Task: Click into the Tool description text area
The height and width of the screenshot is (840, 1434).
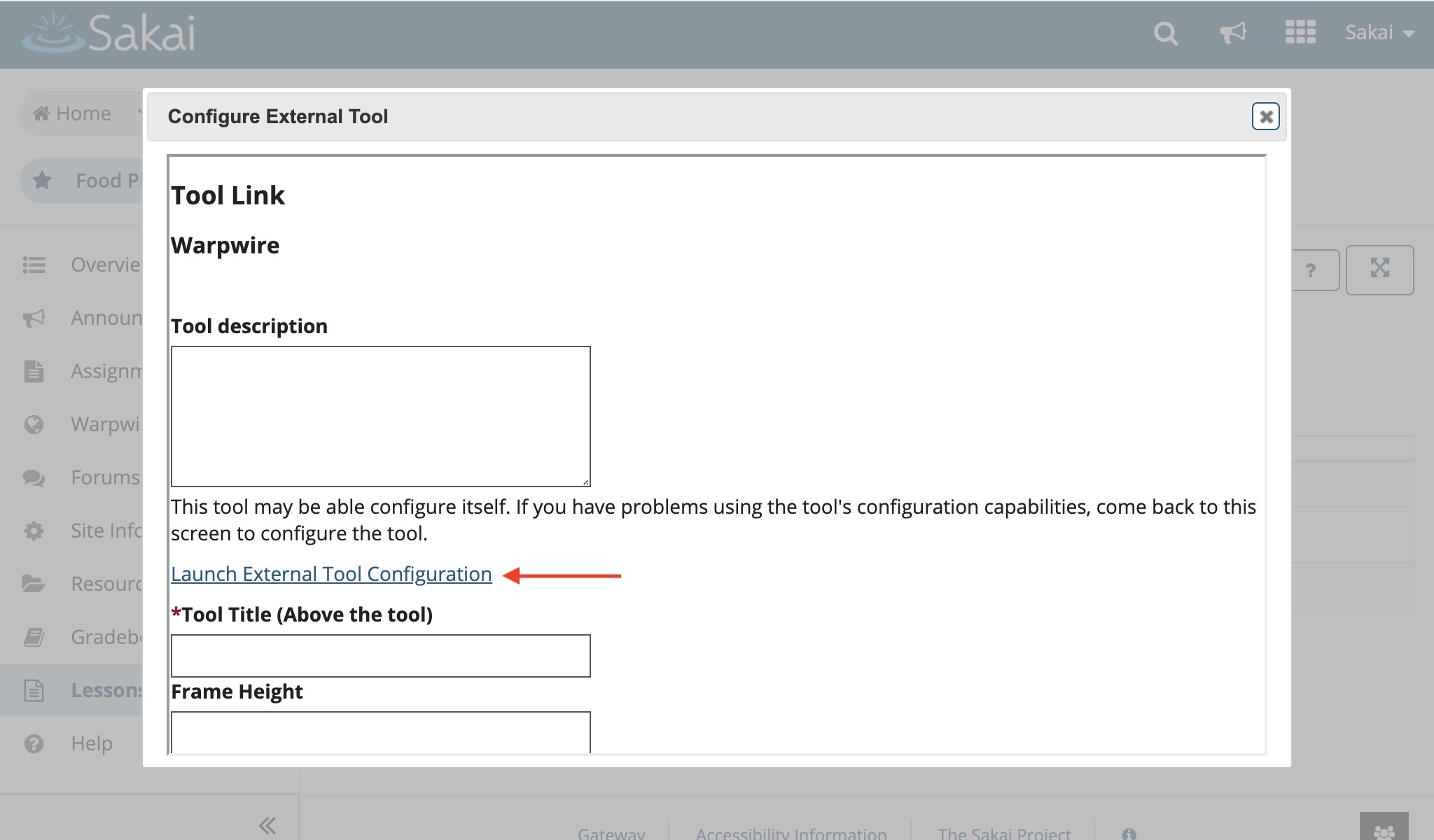Action: pyautogui.click(x=380, y=416)
